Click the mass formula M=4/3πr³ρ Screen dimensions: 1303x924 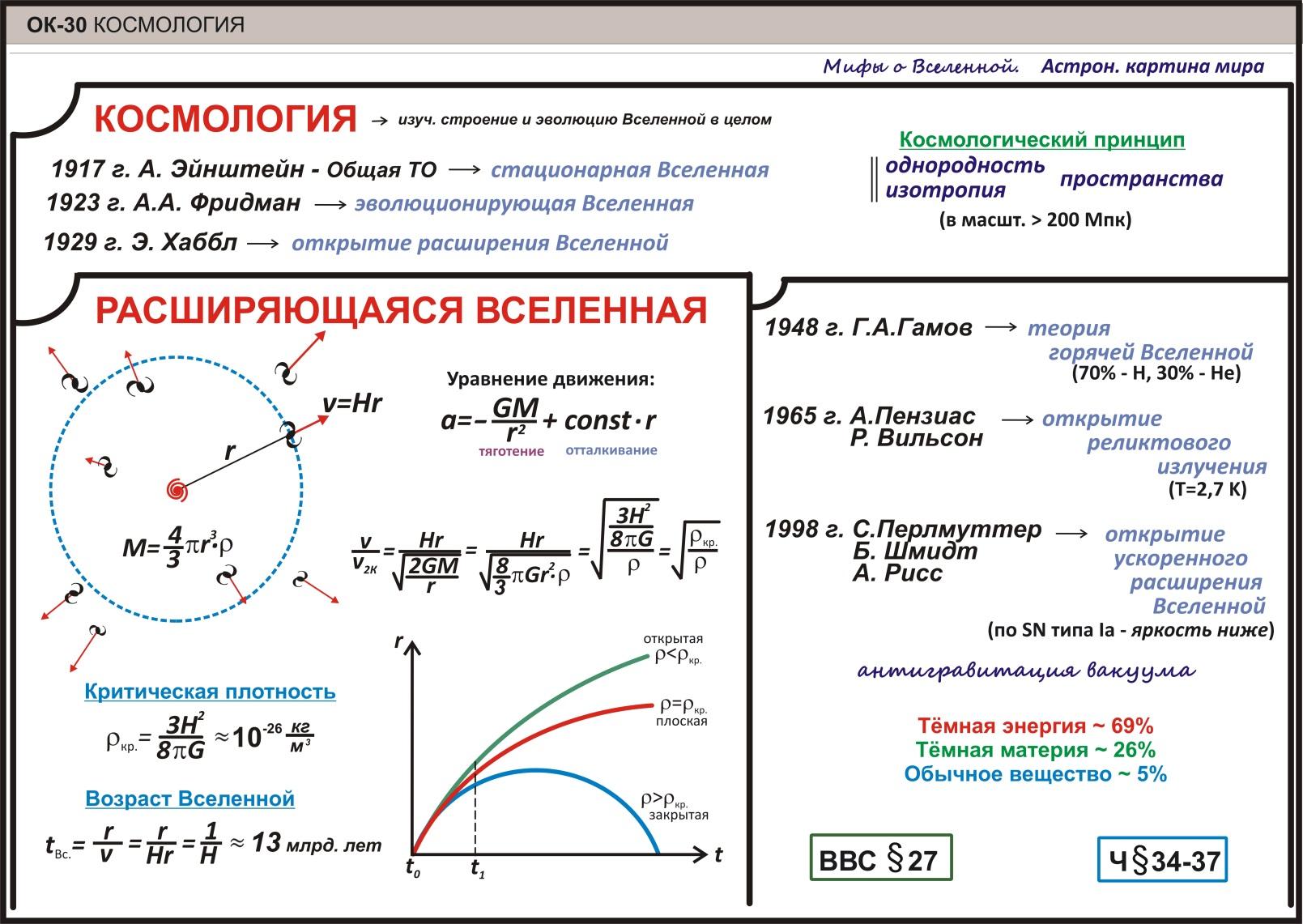coord(177,547)
